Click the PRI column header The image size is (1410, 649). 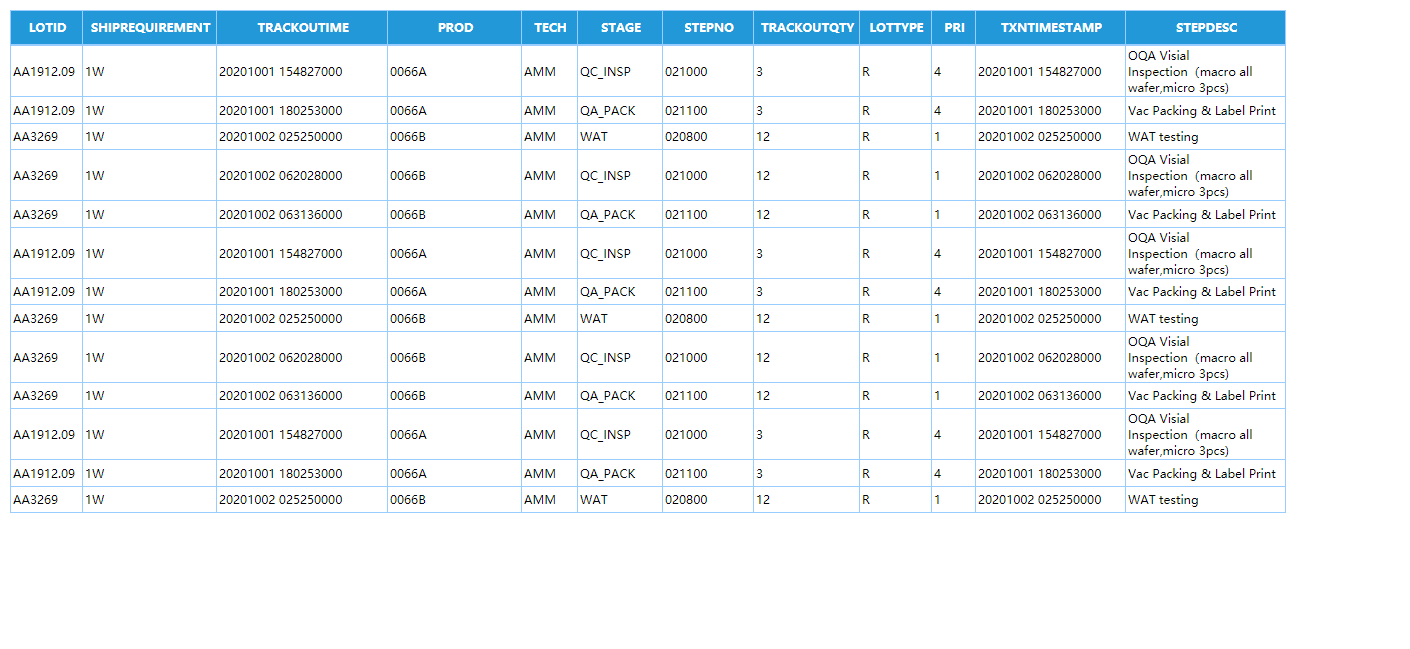(954, 28)
